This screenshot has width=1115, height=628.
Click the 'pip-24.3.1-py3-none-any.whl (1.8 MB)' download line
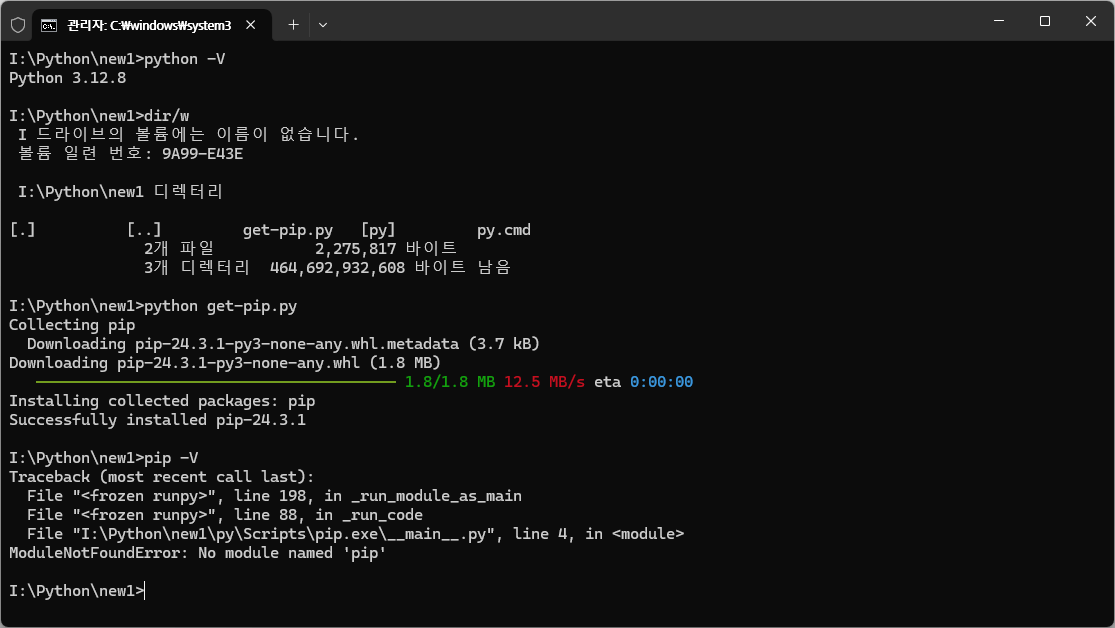(x=225, y=363)
